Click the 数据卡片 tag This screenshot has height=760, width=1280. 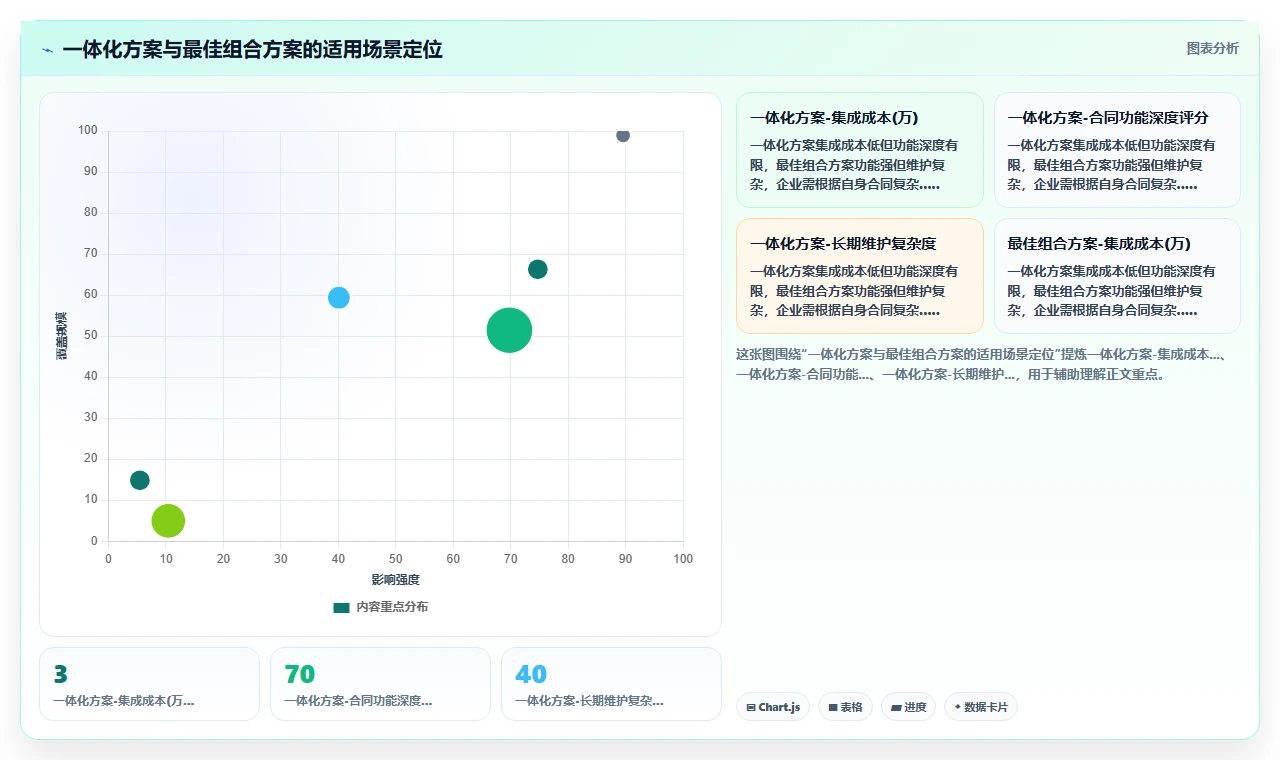[x=981, y=707]
